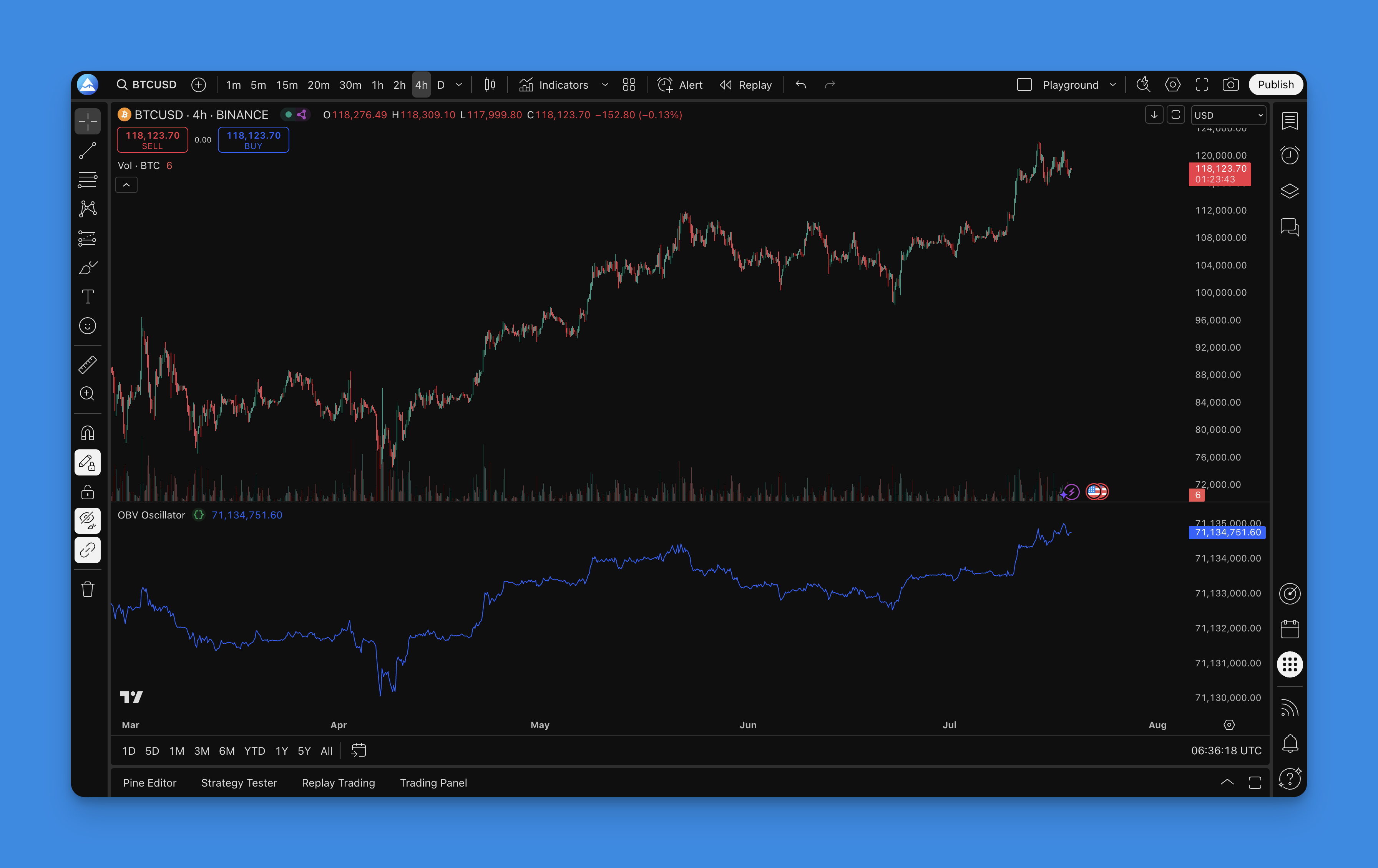Maximize the bottom panel square icon
Image resolution: width=1378 pixels, height=868 pixels.
click(x=1255, y=782)
